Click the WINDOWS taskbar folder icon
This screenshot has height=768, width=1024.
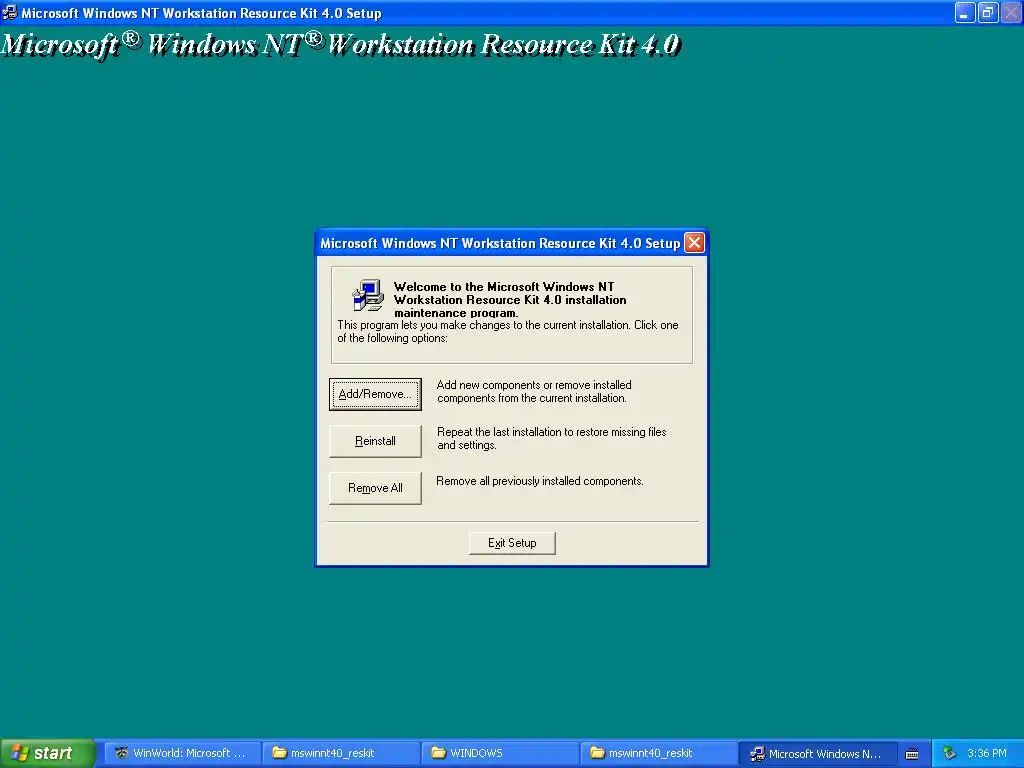pyautogui.click(x=438, y=753)
